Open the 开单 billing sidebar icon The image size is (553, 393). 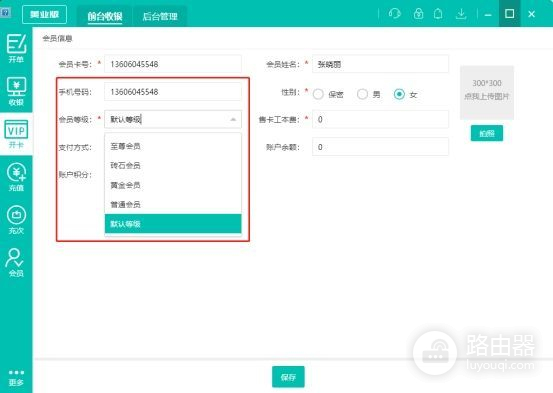[16, 48]
